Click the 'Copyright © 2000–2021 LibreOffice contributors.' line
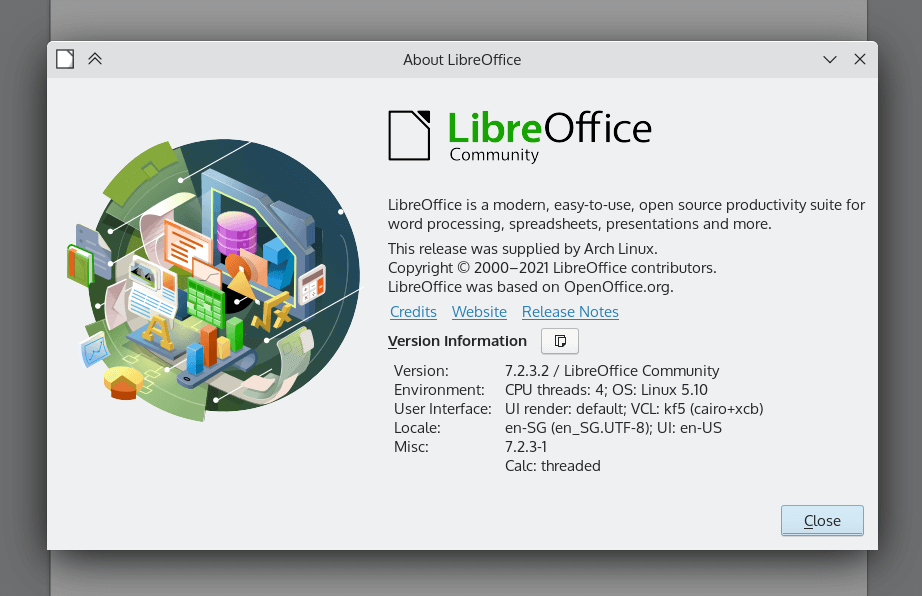Image resolution: width=922 pixels, height=596 pixels. tap(552, 268)
